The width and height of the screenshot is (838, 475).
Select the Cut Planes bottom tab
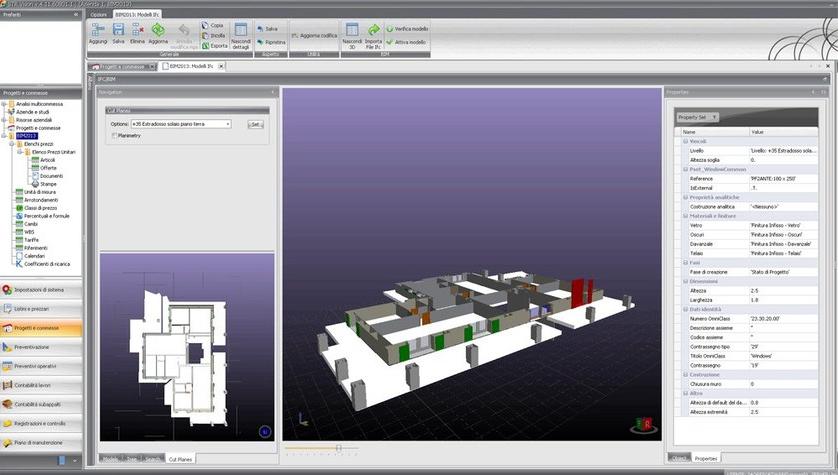coord(180,459)
